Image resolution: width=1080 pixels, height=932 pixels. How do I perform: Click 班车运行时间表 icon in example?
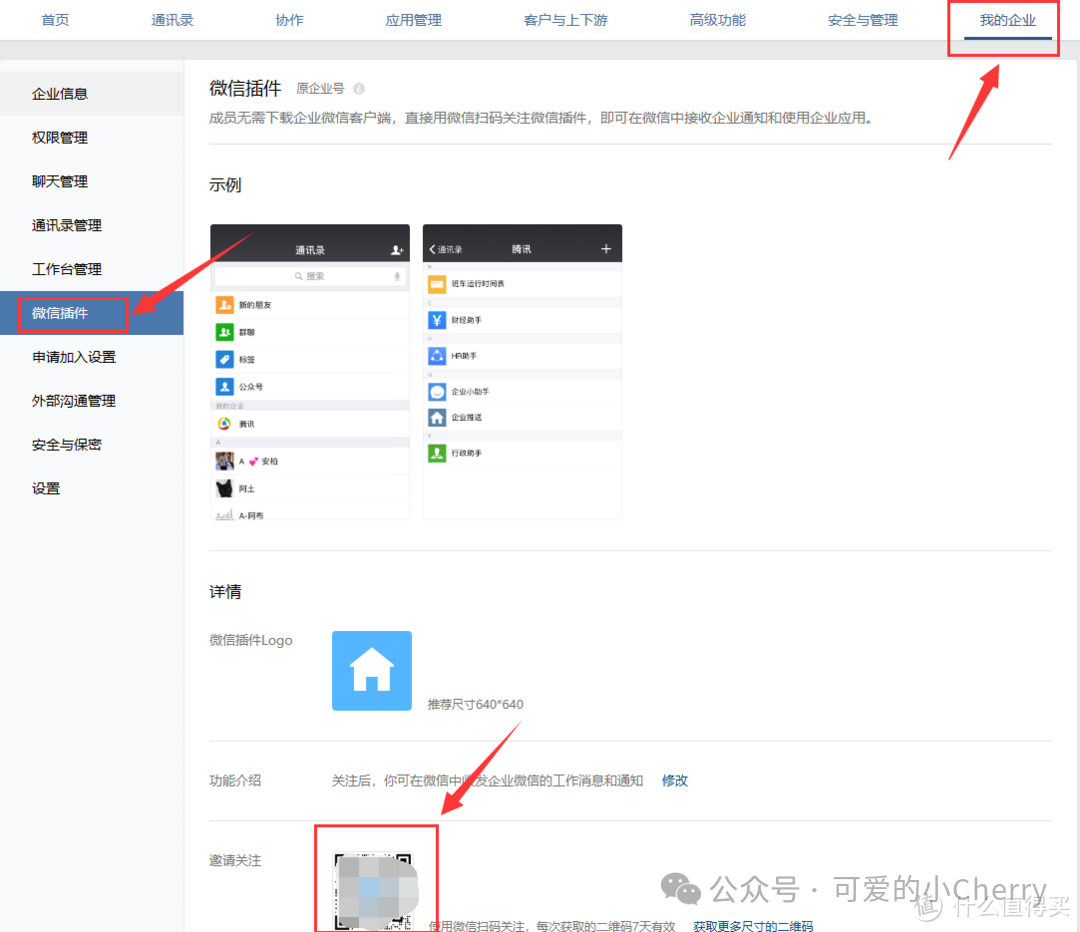point(437,284)
